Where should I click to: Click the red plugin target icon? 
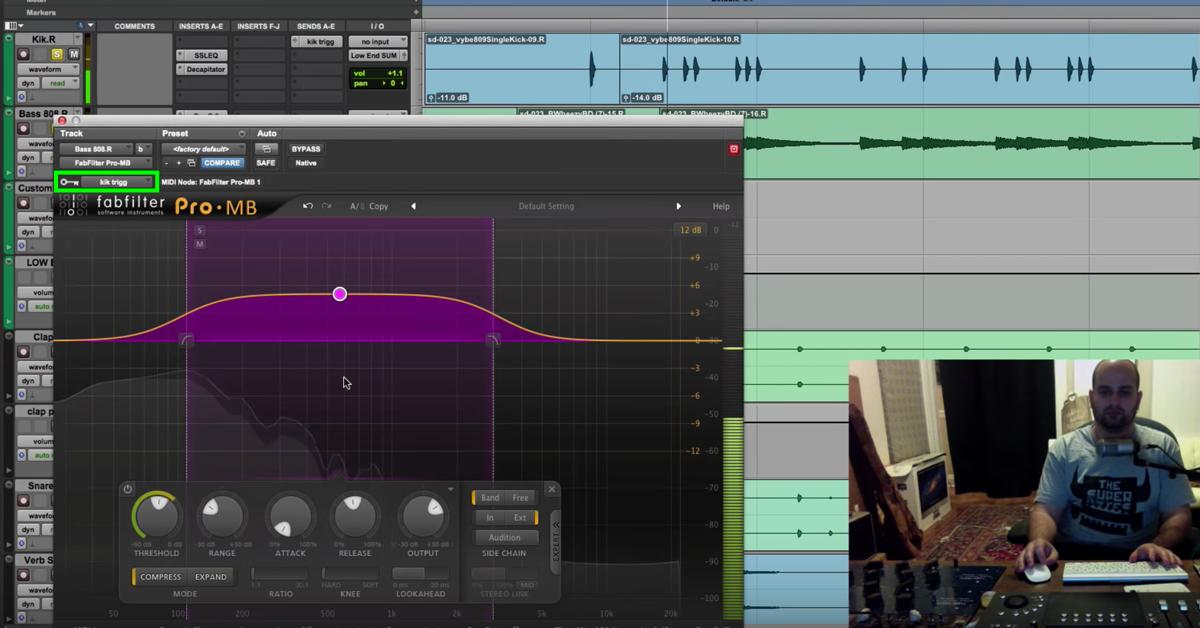click(734, 148)
